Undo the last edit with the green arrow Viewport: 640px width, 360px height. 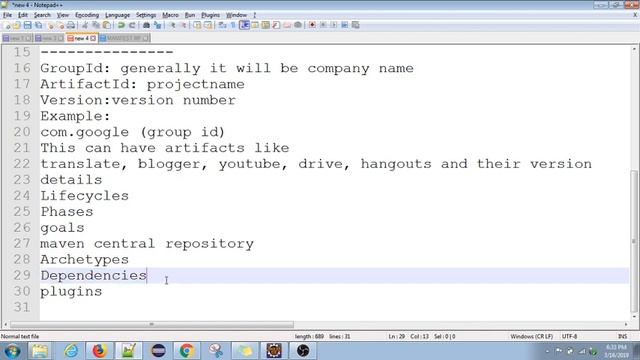[x=121, y=25]
